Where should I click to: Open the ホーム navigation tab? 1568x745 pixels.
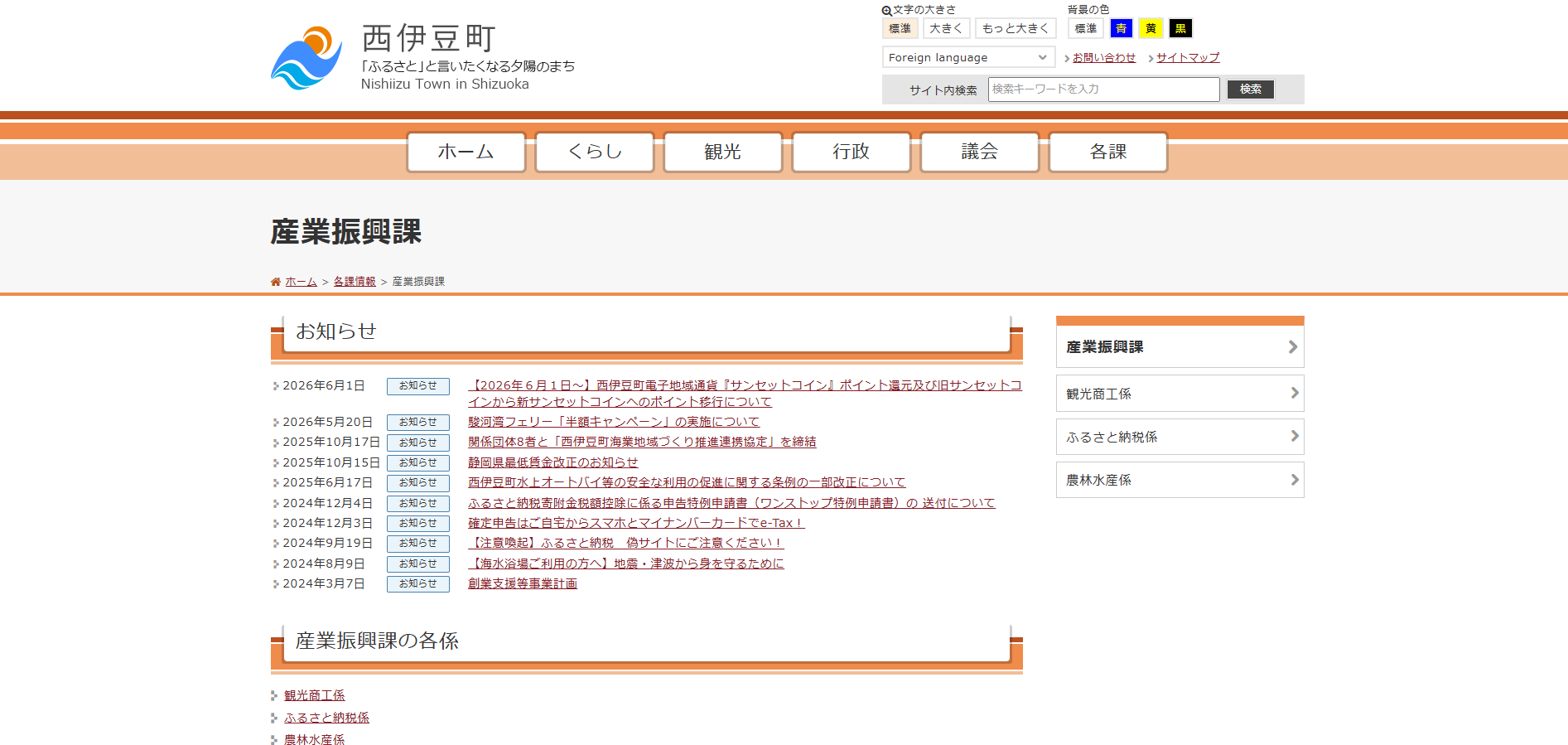(x=466, y=152)
